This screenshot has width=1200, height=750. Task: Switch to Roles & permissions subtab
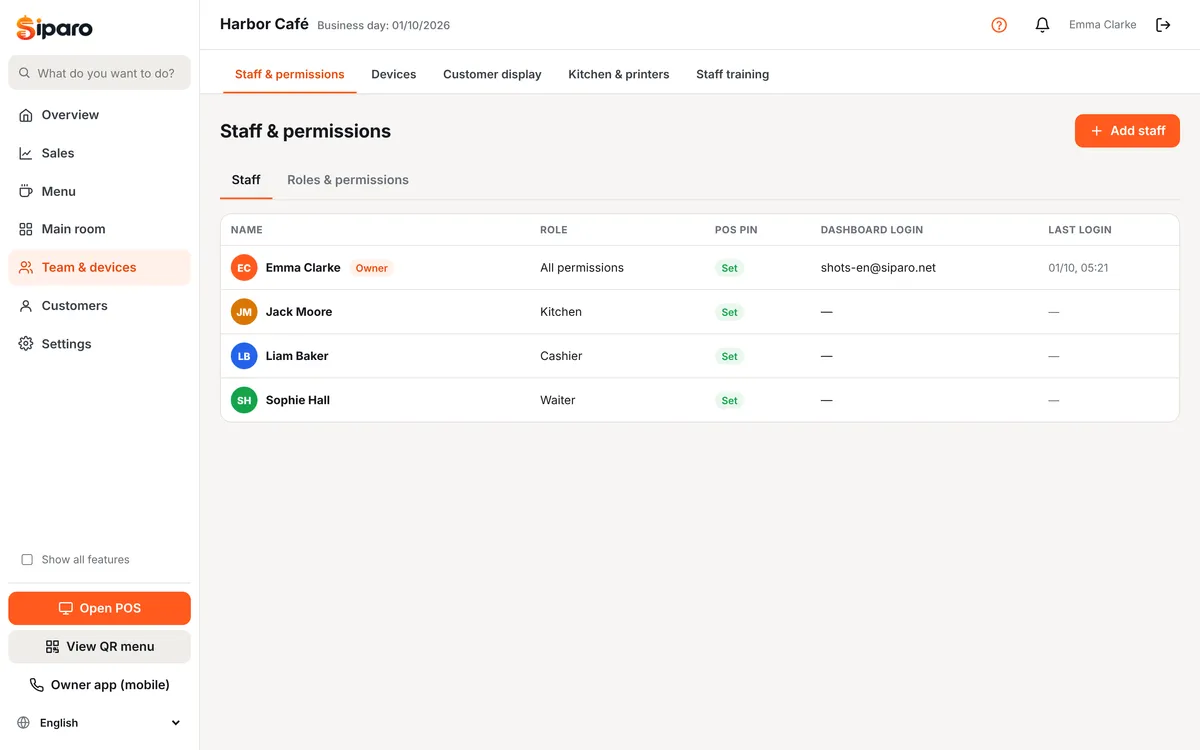coord(348,180)
